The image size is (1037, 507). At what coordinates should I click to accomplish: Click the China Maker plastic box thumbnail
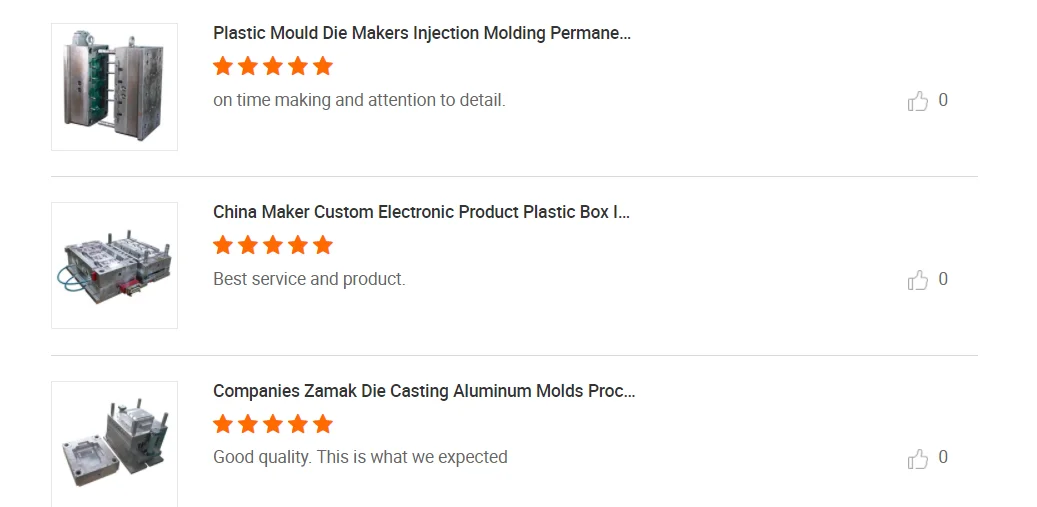tap(114, 266)
